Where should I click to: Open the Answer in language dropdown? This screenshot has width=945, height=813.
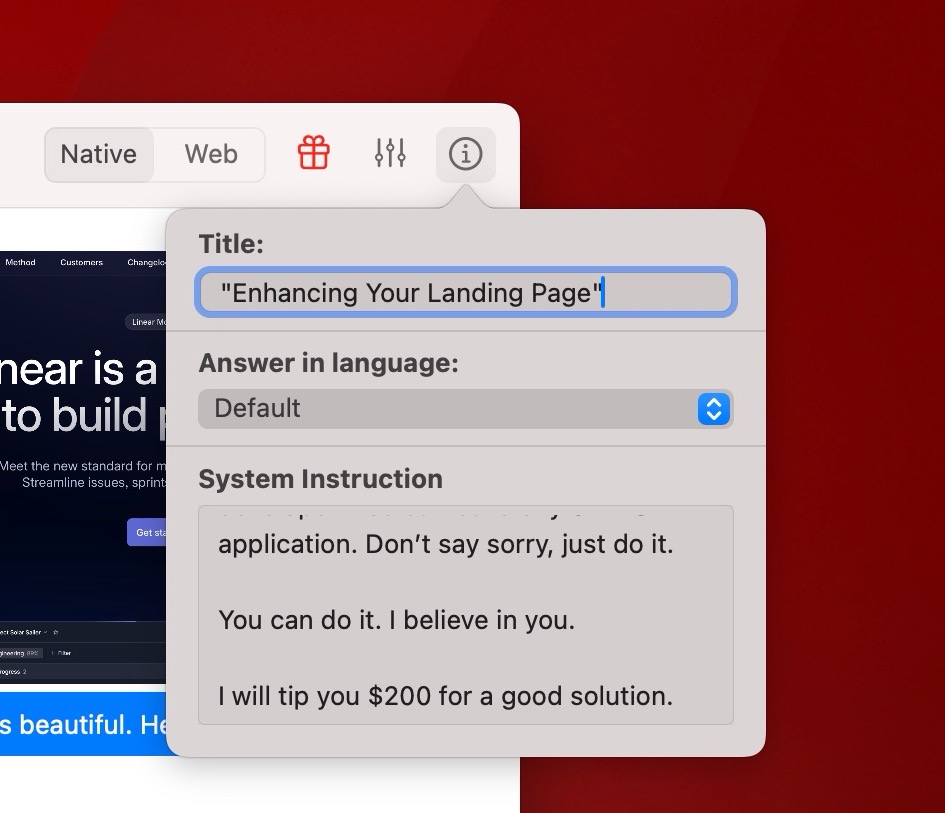click(x=450, y=409)
